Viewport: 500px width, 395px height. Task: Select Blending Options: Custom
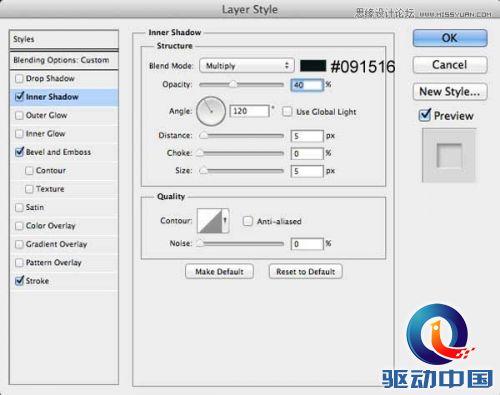click(x=64, y=60)
